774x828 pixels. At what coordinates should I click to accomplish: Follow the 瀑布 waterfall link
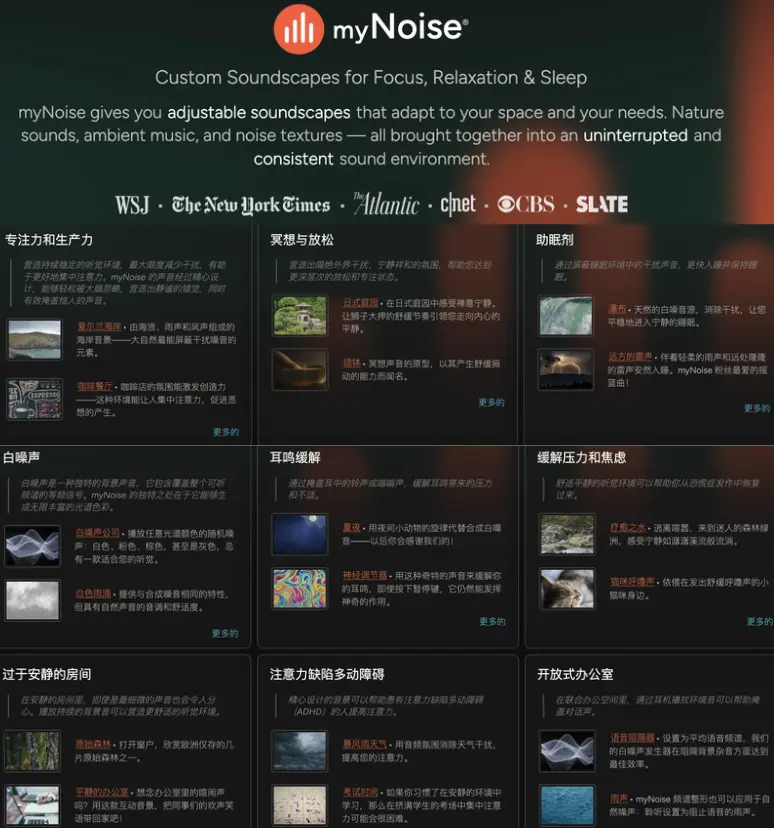click(x=617, y=309)
